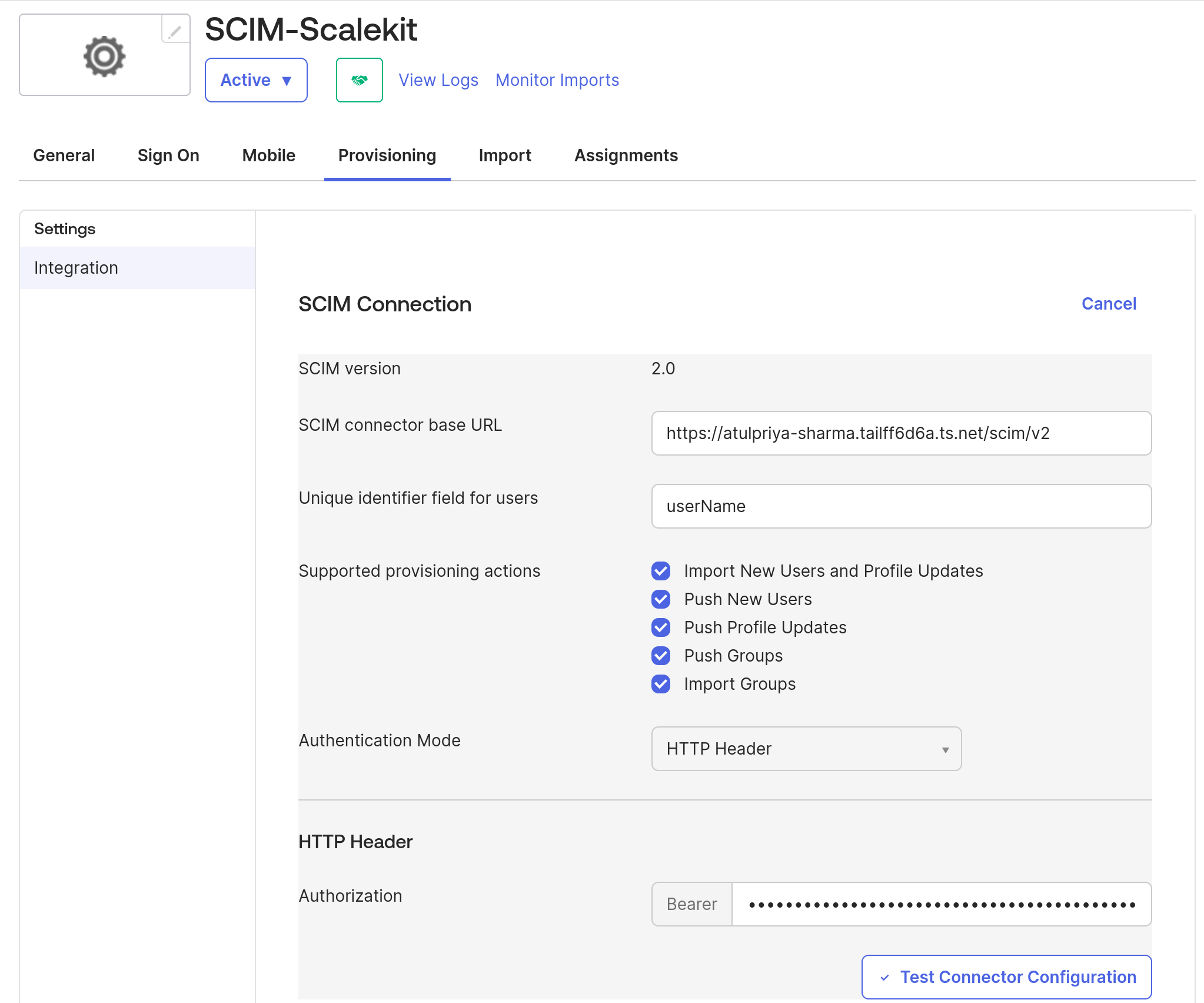Click the Supported provisioning actions label
This screenshot has width=1204, height=1003.
[x=420, y=571]
